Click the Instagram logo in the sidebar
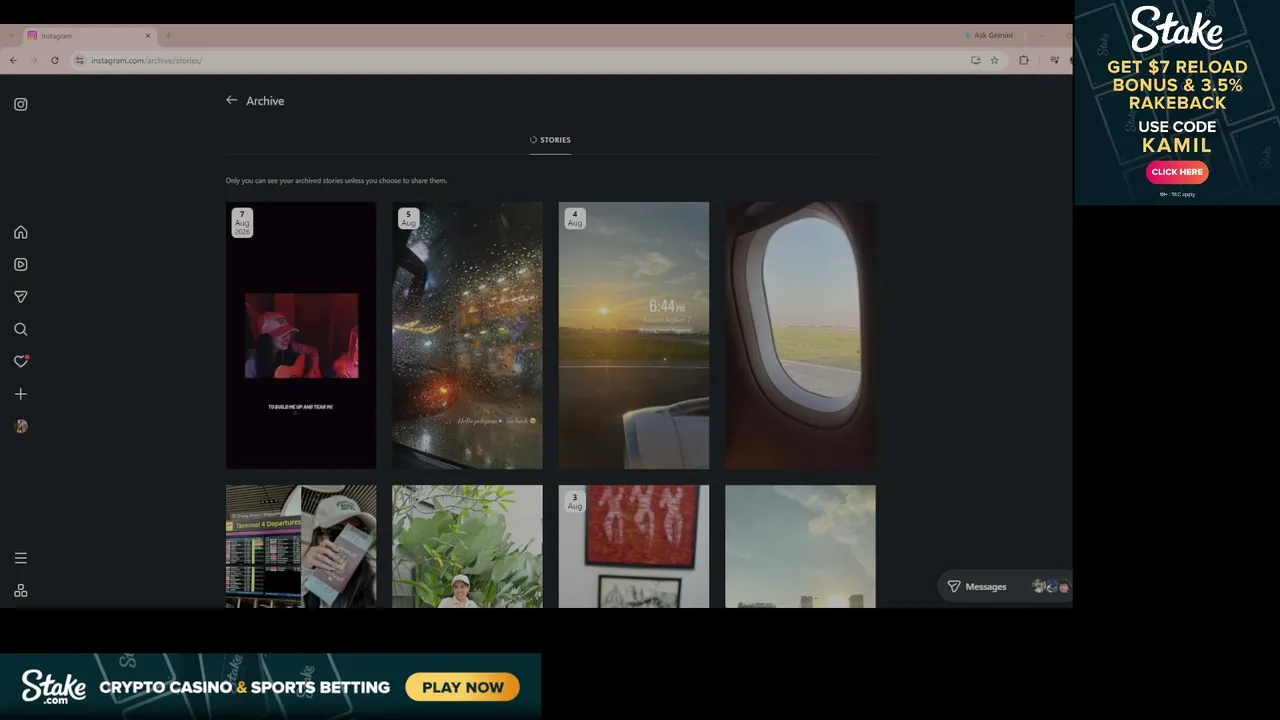Viewport: 1280px width, 720px height. pyautogui.click(x=20, y=104)
